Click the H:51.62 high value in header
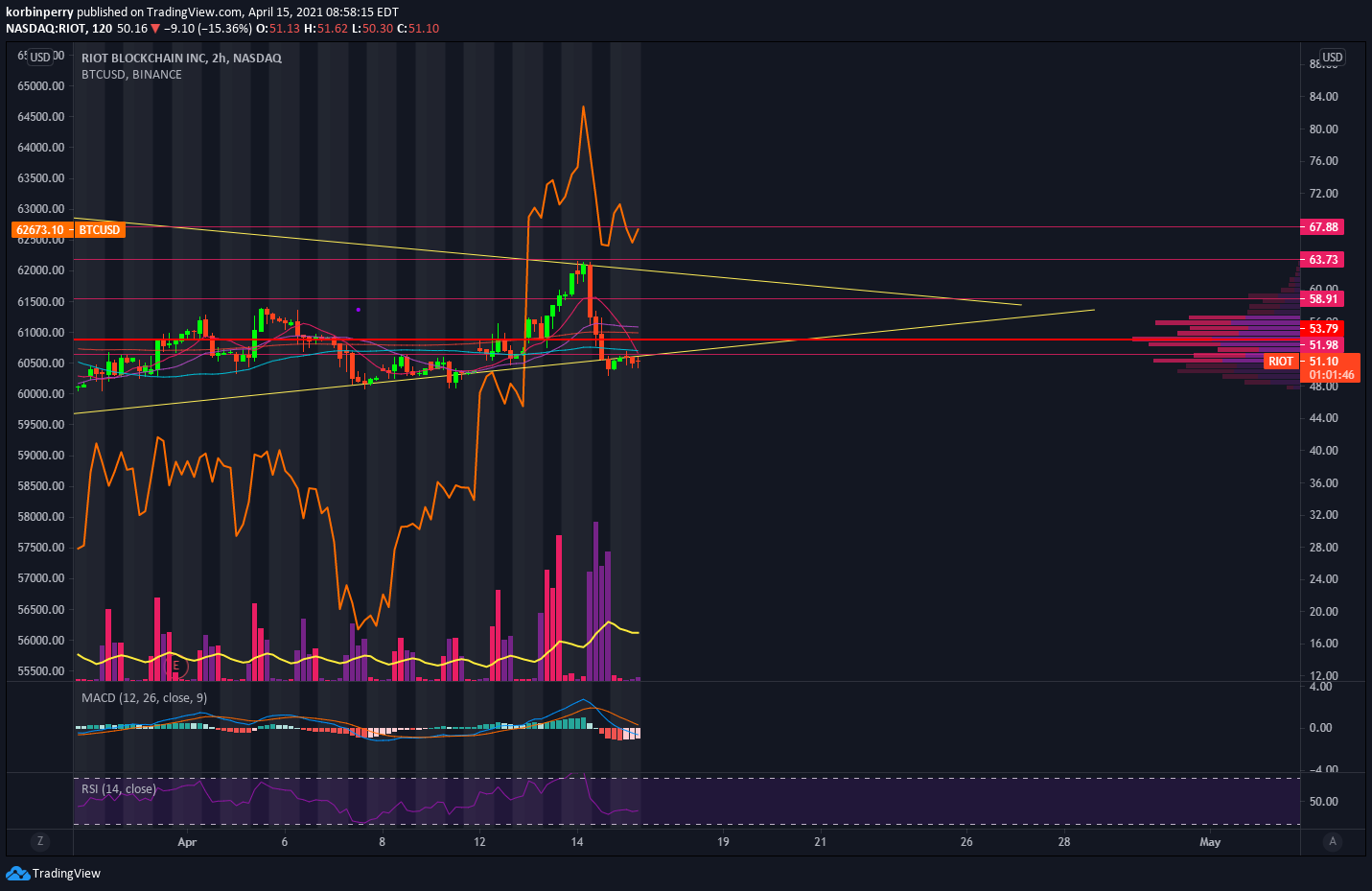The image size is (1372, 891). click(x=326, y=29)
